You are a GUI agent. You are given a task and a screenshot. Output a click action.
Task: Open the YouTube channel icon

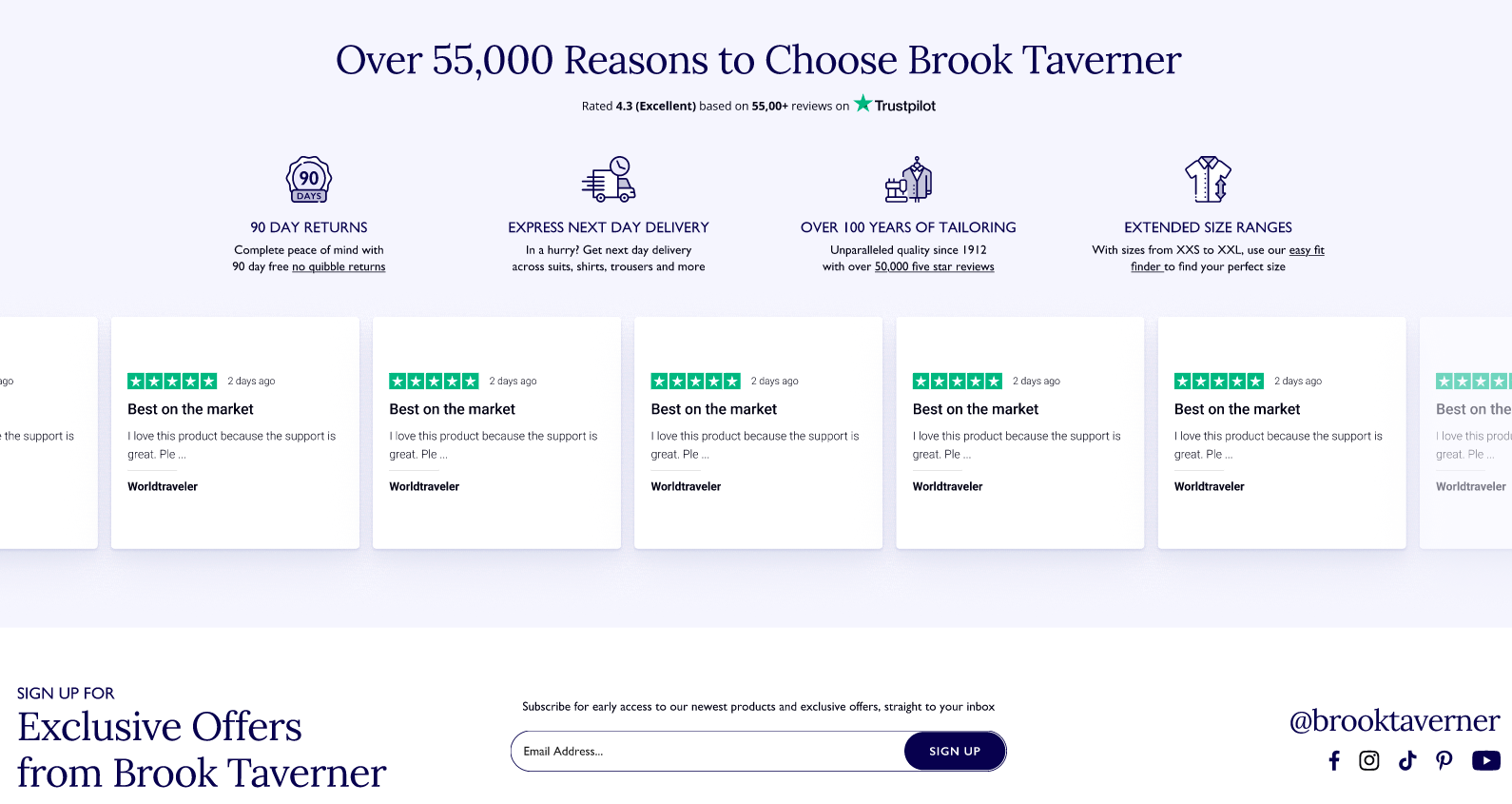pyautogui.click(x=1484, y=760)
